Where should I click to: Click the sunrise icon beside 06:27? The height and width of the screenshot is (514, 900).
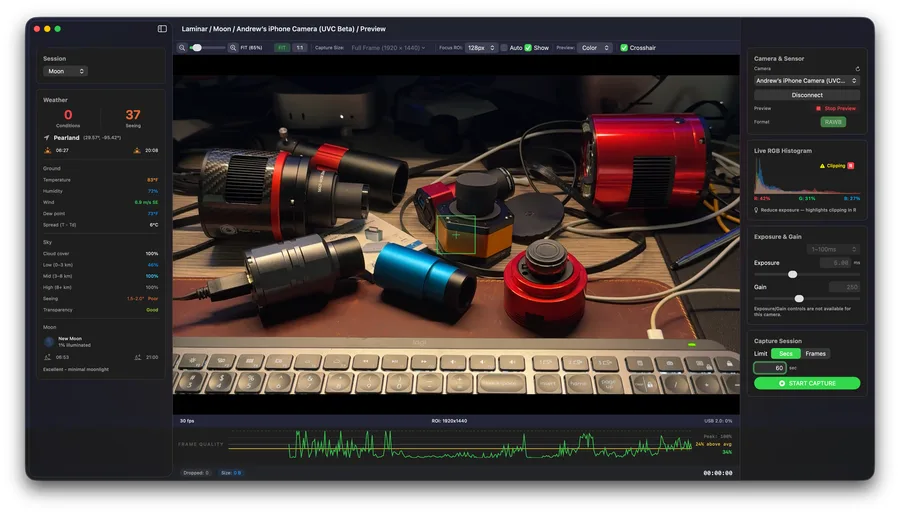pos(48,150)
